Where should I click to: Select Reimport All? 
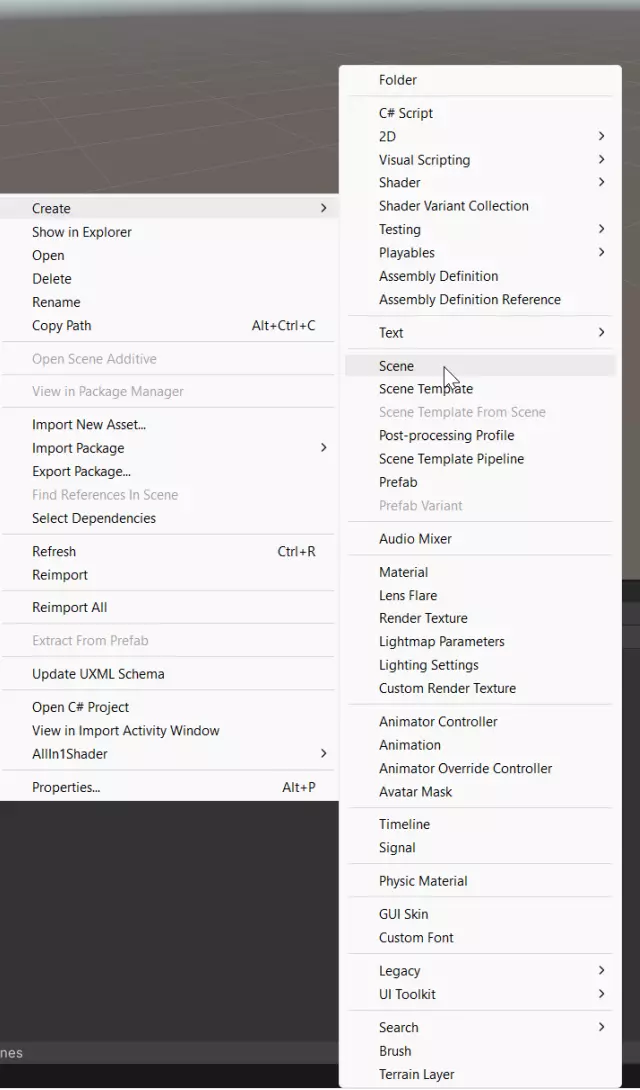pos(70,608)
